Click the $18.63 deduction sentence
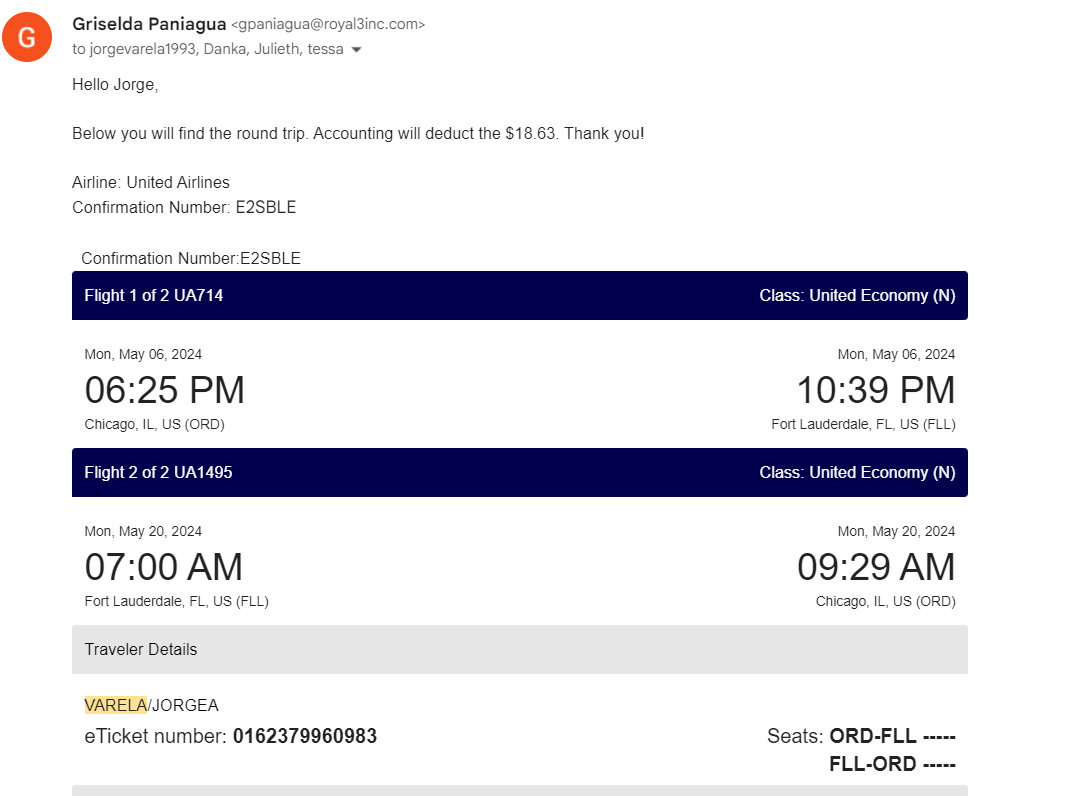 (x=358, y=133)
